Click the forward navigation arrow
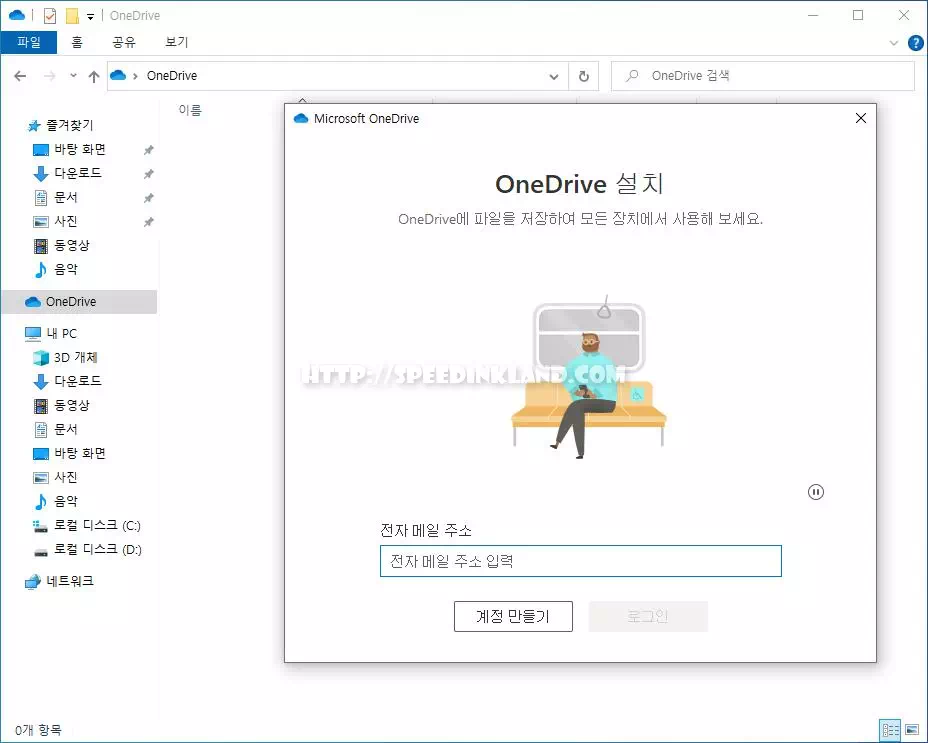928x743 pixels. click(50, 76)
